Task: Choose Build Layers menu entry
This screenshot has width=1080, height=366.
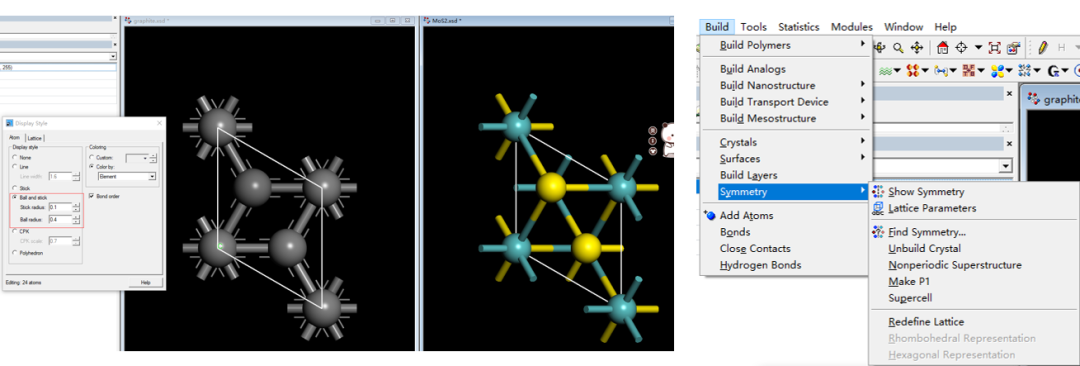Action: click(749, 175)
